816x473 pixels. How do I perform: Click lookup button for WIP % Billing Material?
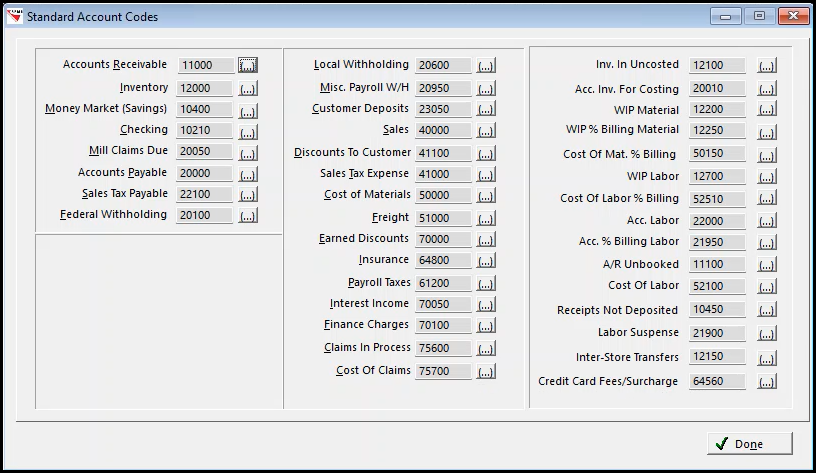767,132
